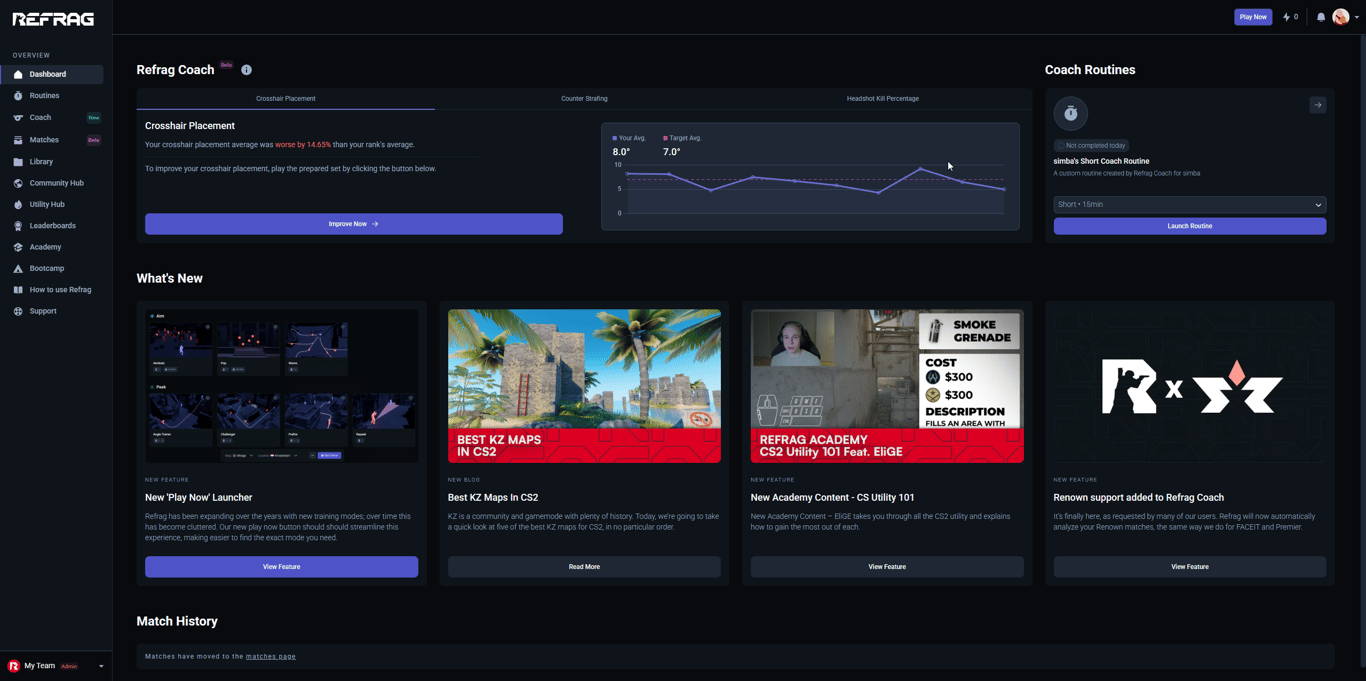
Task: Open notifications bell
Action: (x=1321, y=17)
